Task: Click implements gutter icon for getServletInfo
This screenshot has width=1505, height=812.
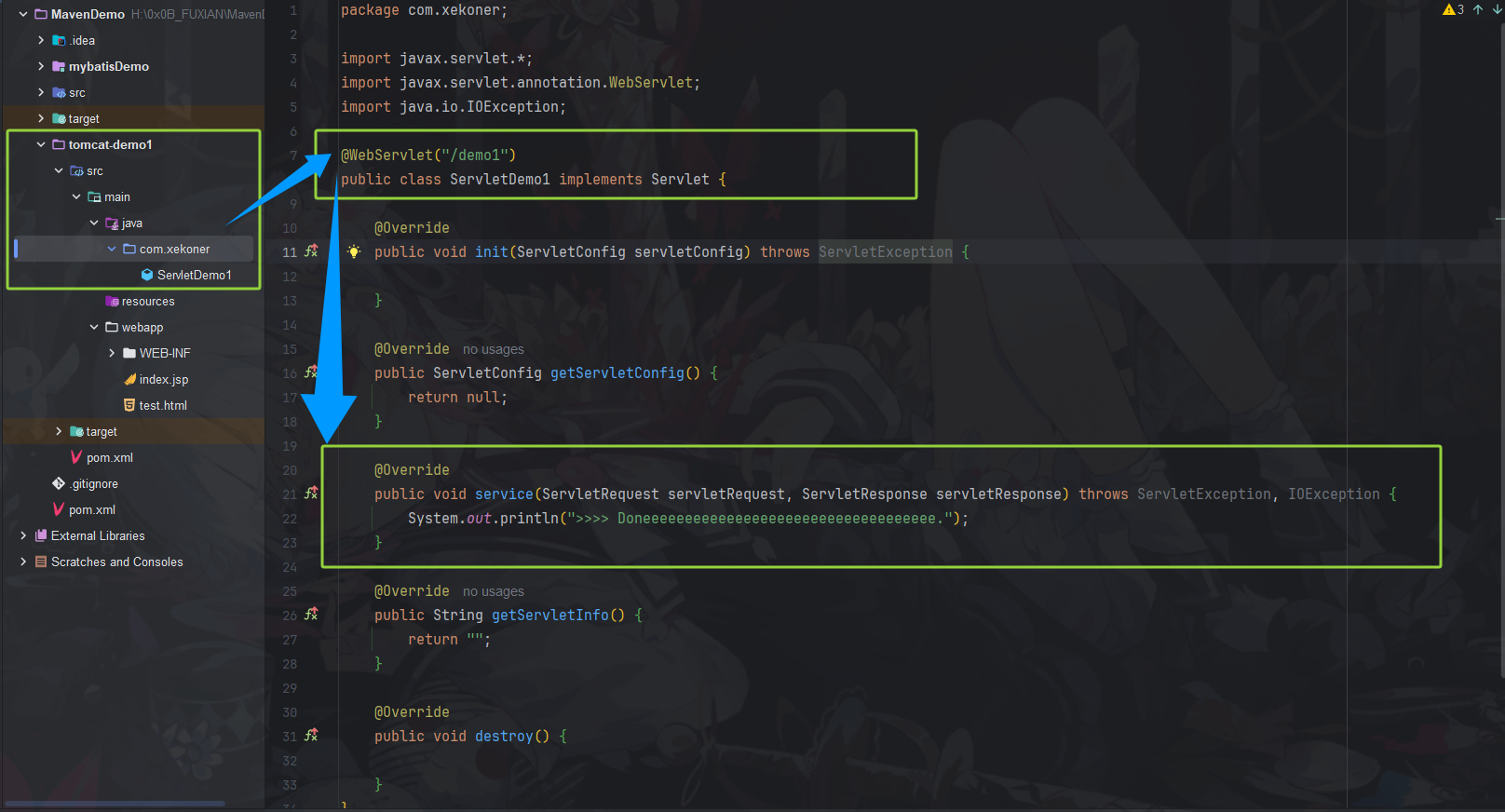Action: coord(311,614)
